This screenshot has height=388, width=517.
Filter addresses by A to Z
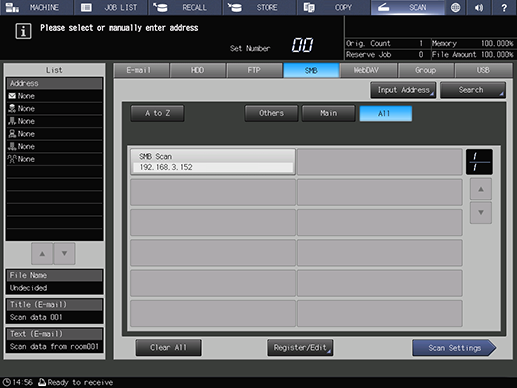point(157,113)
